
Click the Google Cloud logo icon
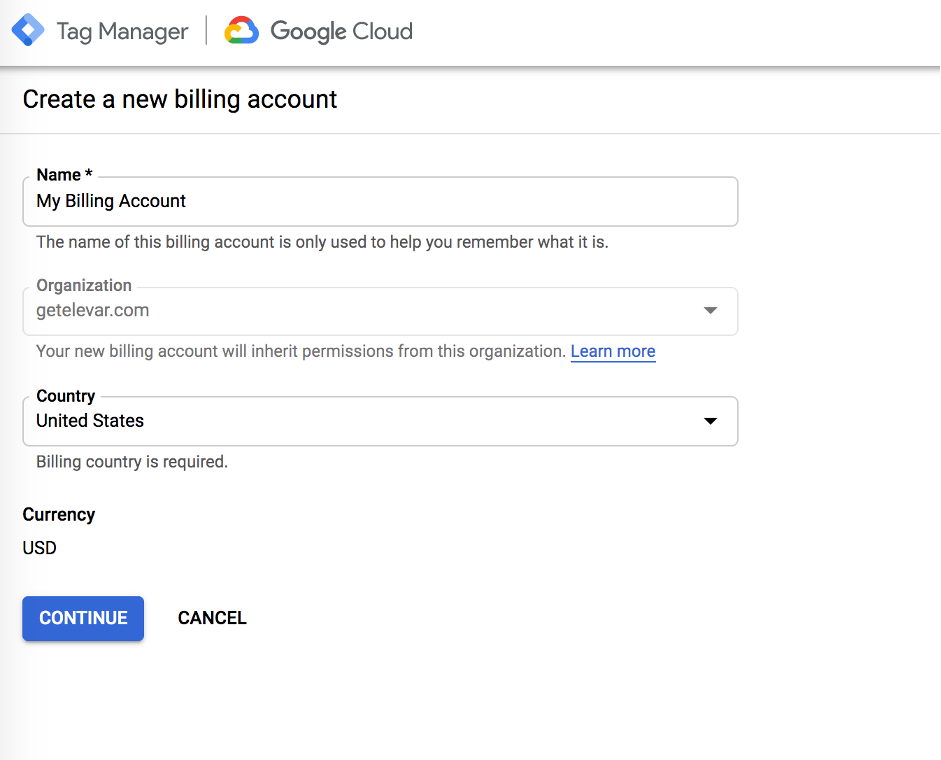tap(242, 31)
